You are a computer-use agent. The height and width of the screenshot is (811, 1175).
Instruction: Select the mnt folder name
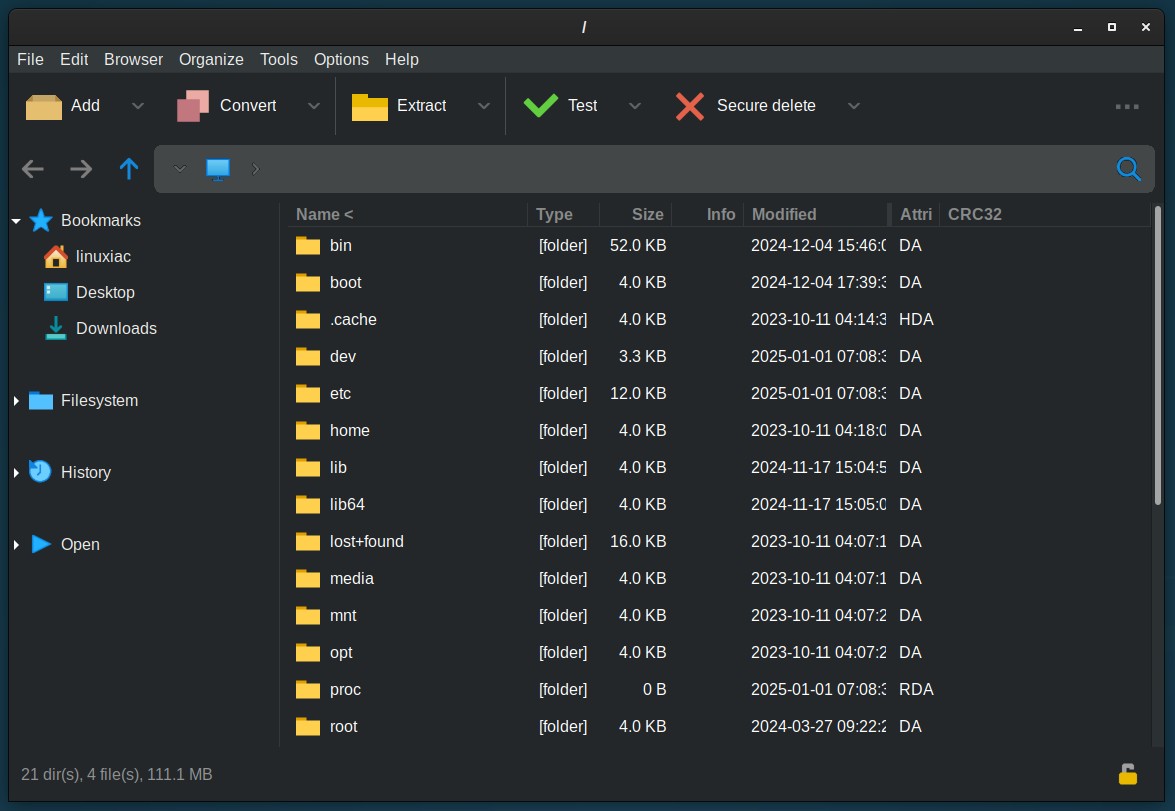click(342, 615)
